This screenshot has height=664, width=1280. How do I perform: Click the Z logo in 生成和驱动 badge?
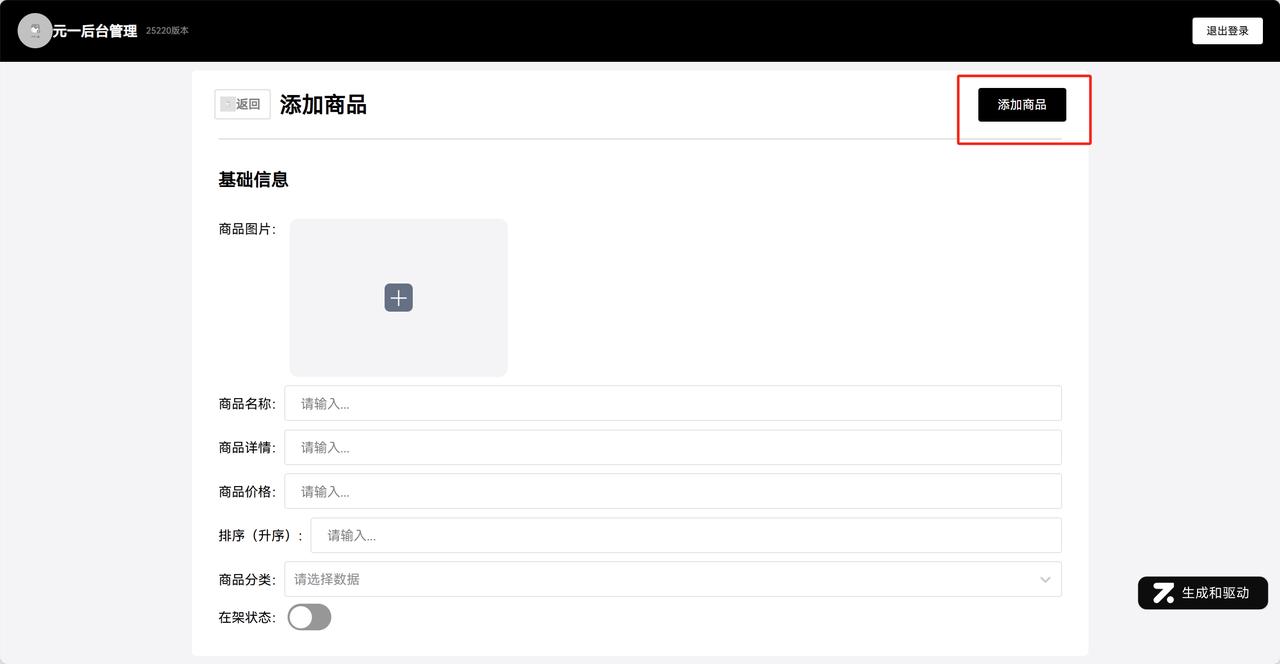1163,593
